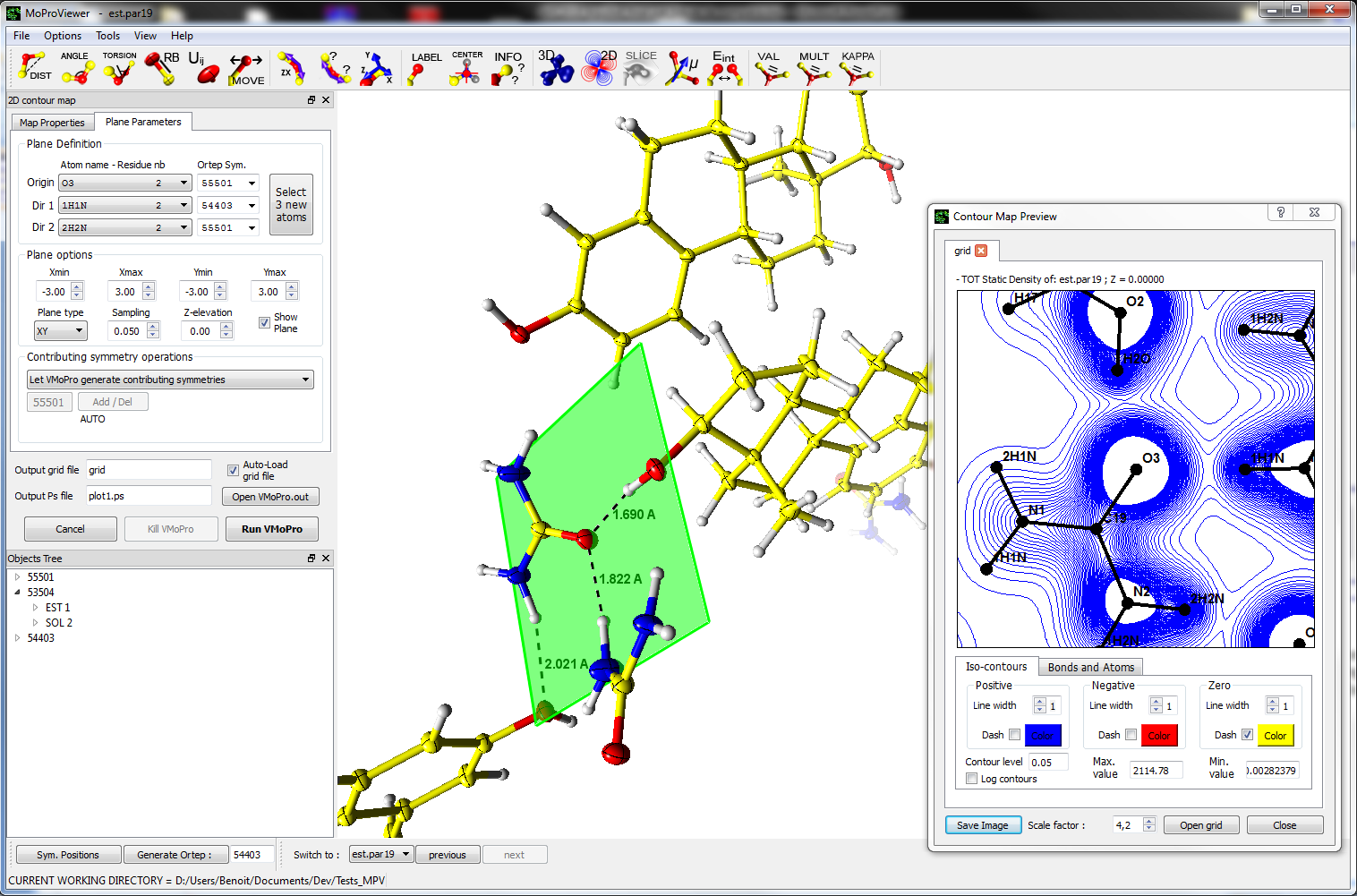Click the Output Ps file field
Viewport: 1357px width, 896px height.
(149, 496)
